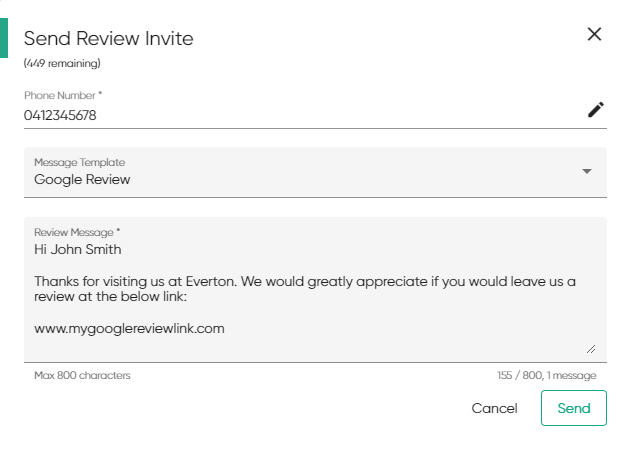Click the Review Message field label
This screenshot has width=629, height=454.
77,232
